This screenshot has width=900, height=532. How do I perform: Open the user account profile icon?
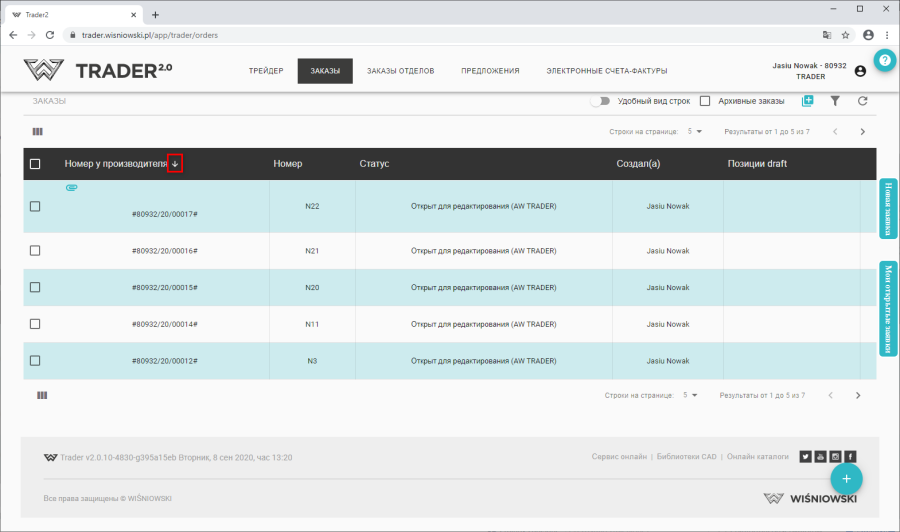click(860, 71)
